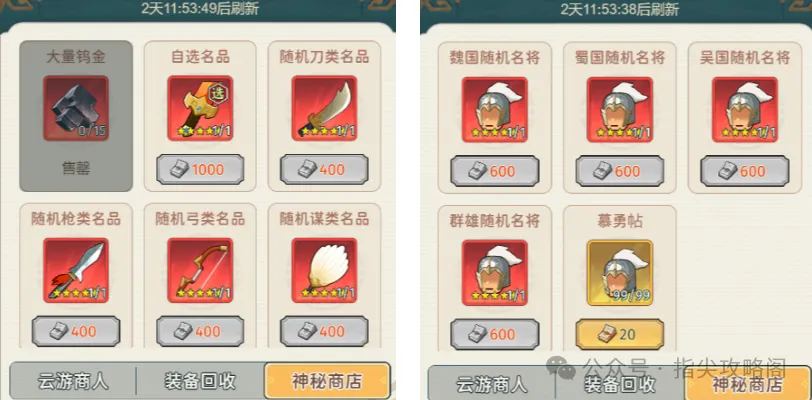Tap the 吴国随机名将 helmet icon
This screenshot has height=400, width=812.
coord(745,109)
